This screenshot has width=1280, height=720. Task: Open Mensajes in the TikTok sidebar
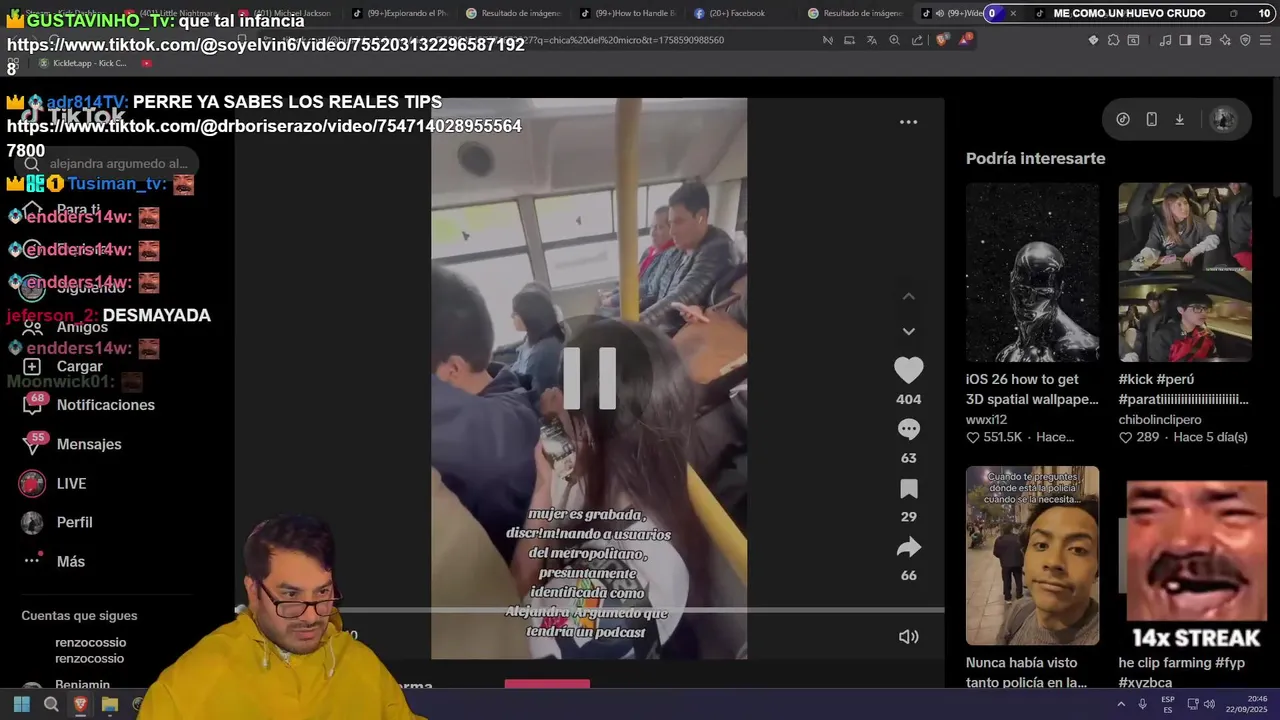click(72, 444)
